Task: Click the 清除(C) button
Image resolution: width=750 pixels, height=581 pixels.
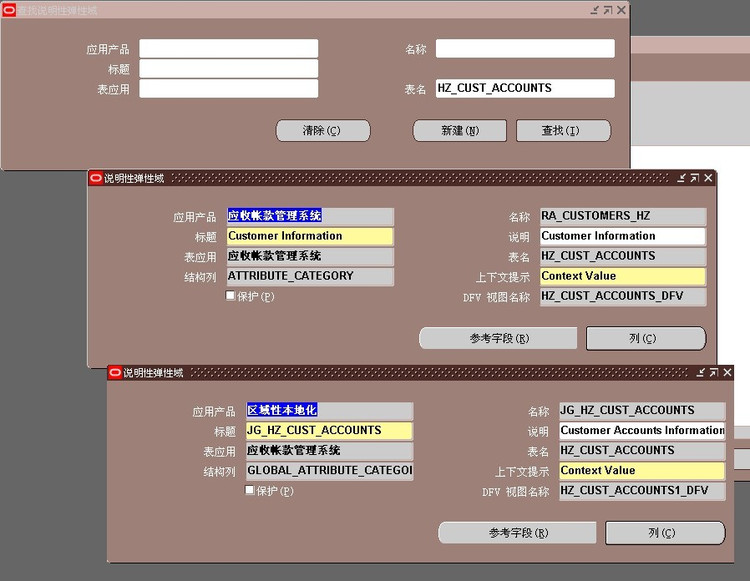Action: (x=323, y=131)
